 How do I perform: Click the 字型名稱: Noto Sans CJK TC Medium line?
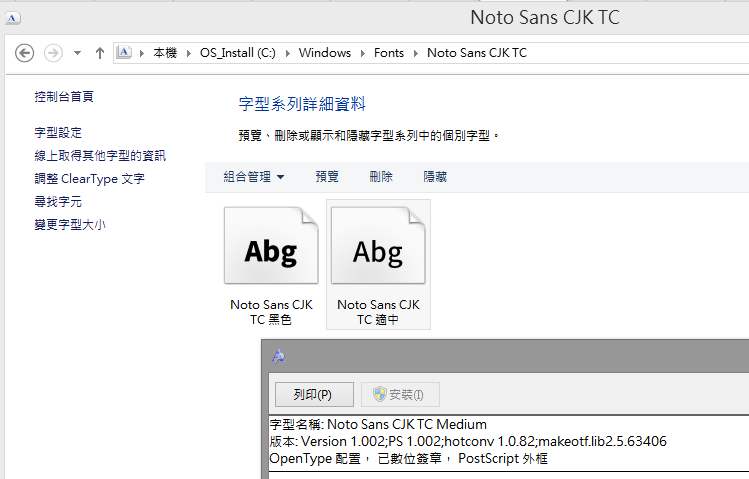pos(378,424)
